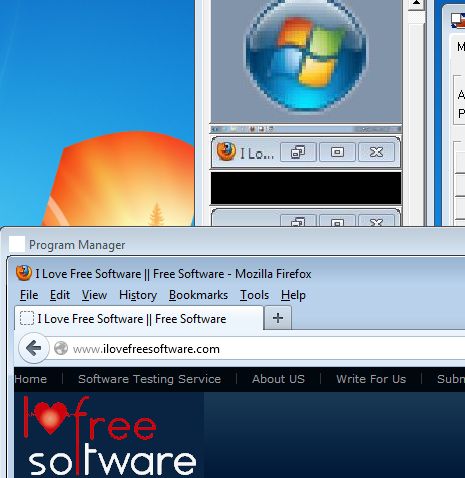Click restore button in I Lo... thumbnail header

[298, 152]
